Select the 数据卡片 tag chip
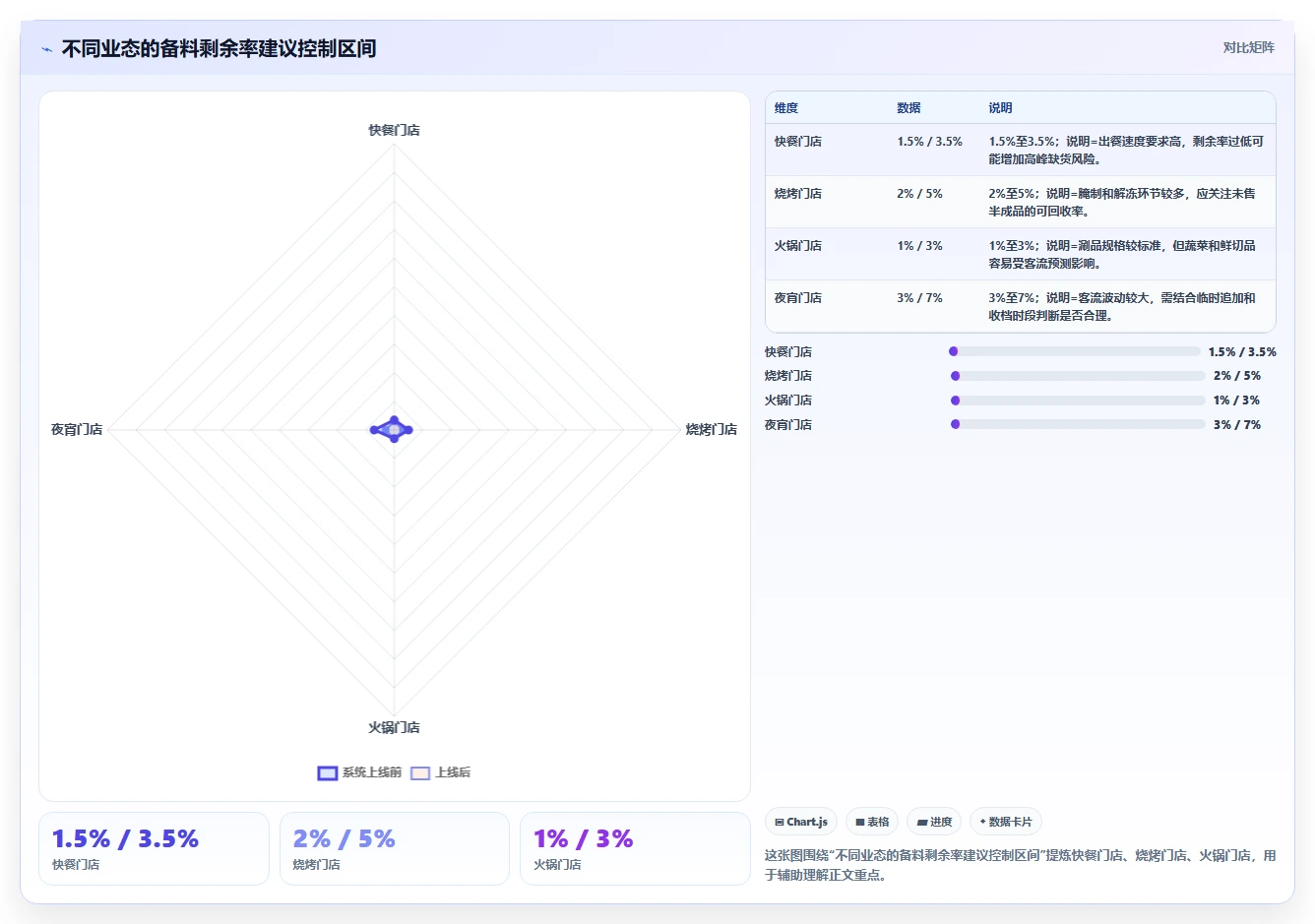This screenshot has width=1315, height=924. click(1006, 822)
